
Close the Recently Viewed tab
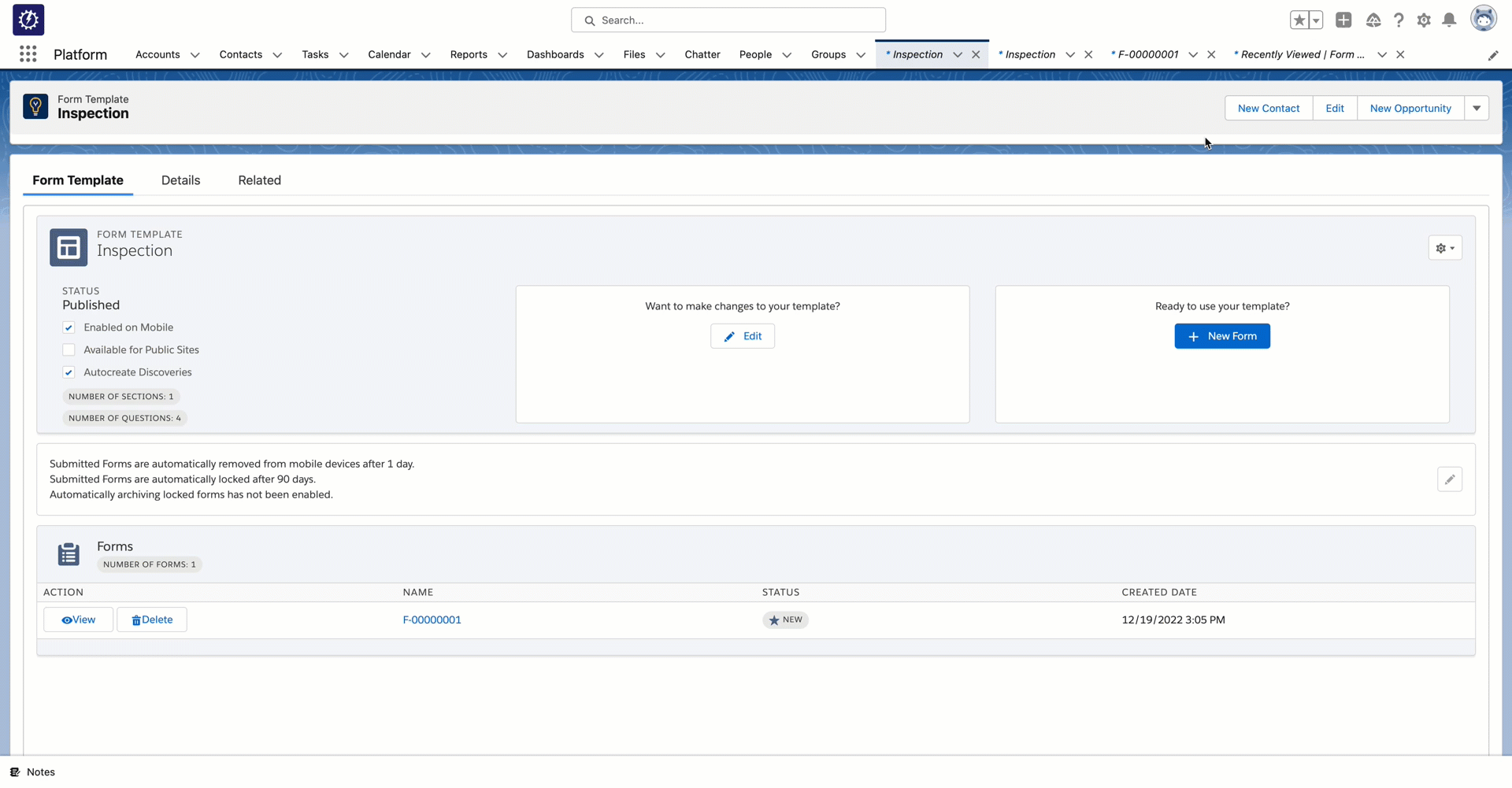pos(1400,54)
